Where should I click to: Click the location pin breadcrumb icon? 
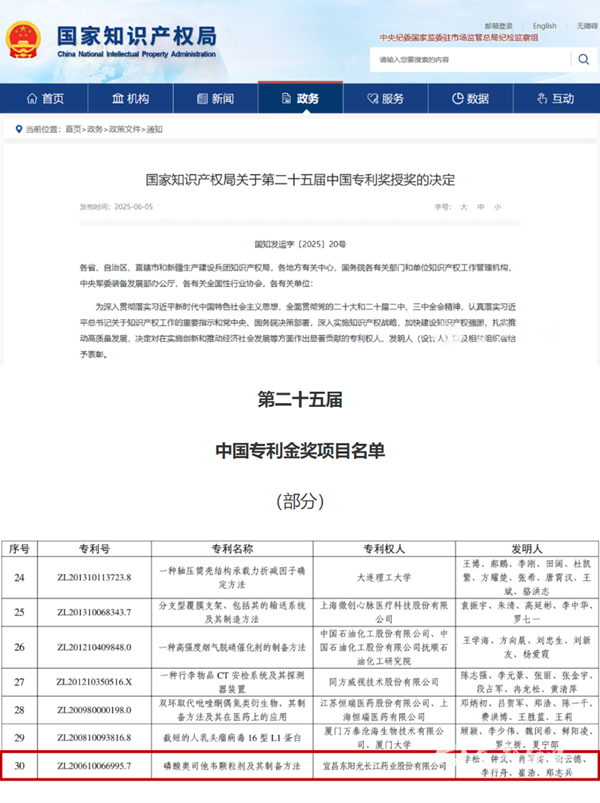(19, 129)
